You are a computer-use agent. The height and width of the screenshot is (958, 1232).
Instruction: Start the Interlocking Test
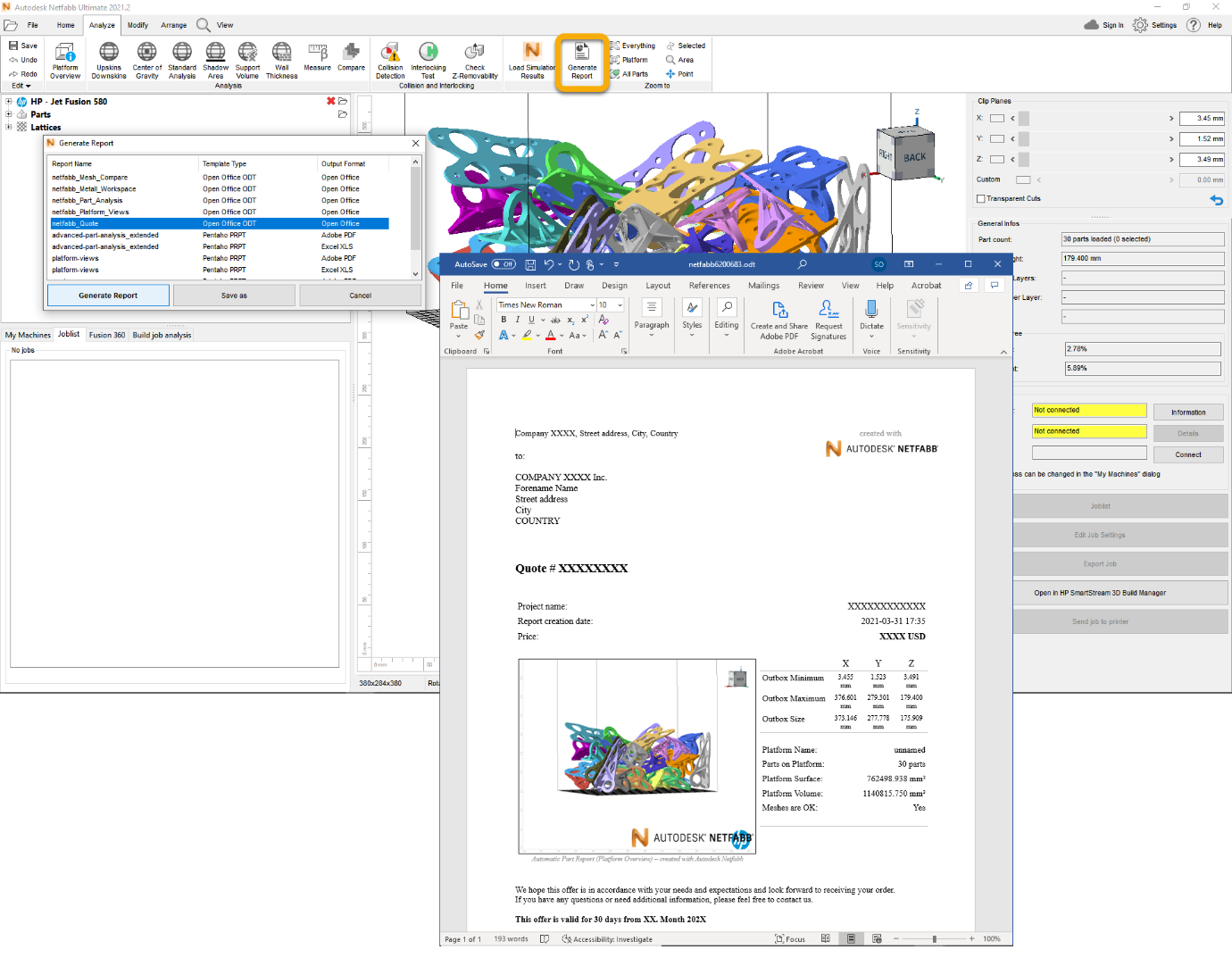pos(429,61)
